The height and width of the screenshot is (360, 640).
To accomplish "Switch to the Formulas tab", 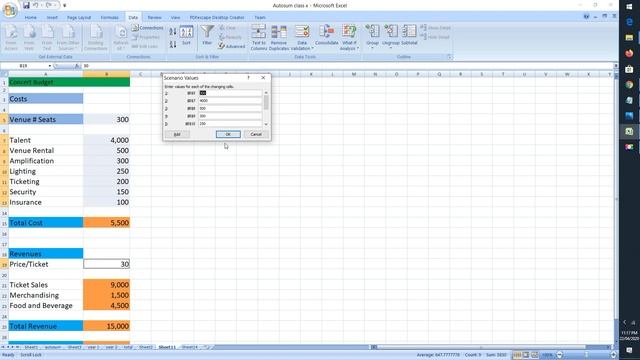I will point(109,18).
